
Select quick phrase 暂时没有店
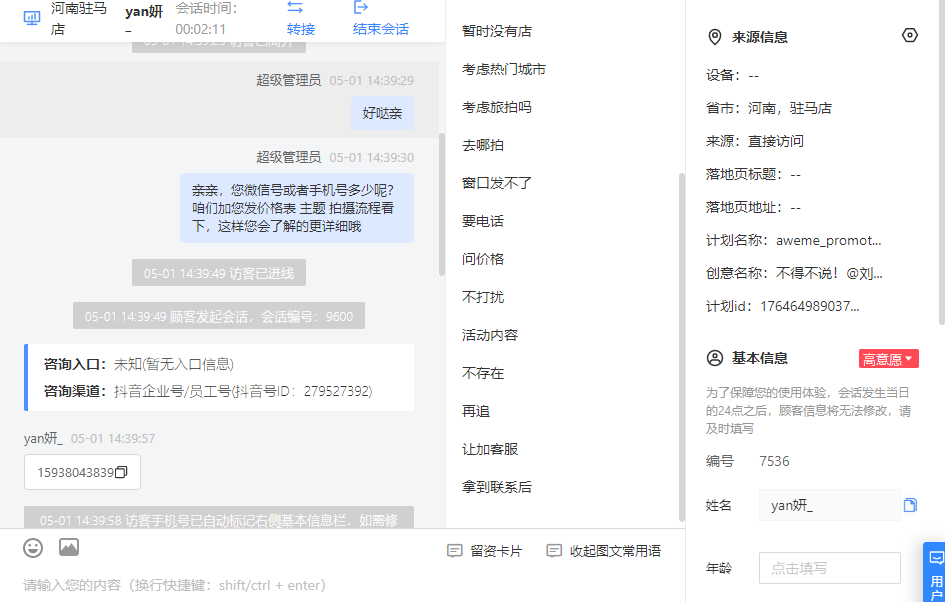coord(497,31)
